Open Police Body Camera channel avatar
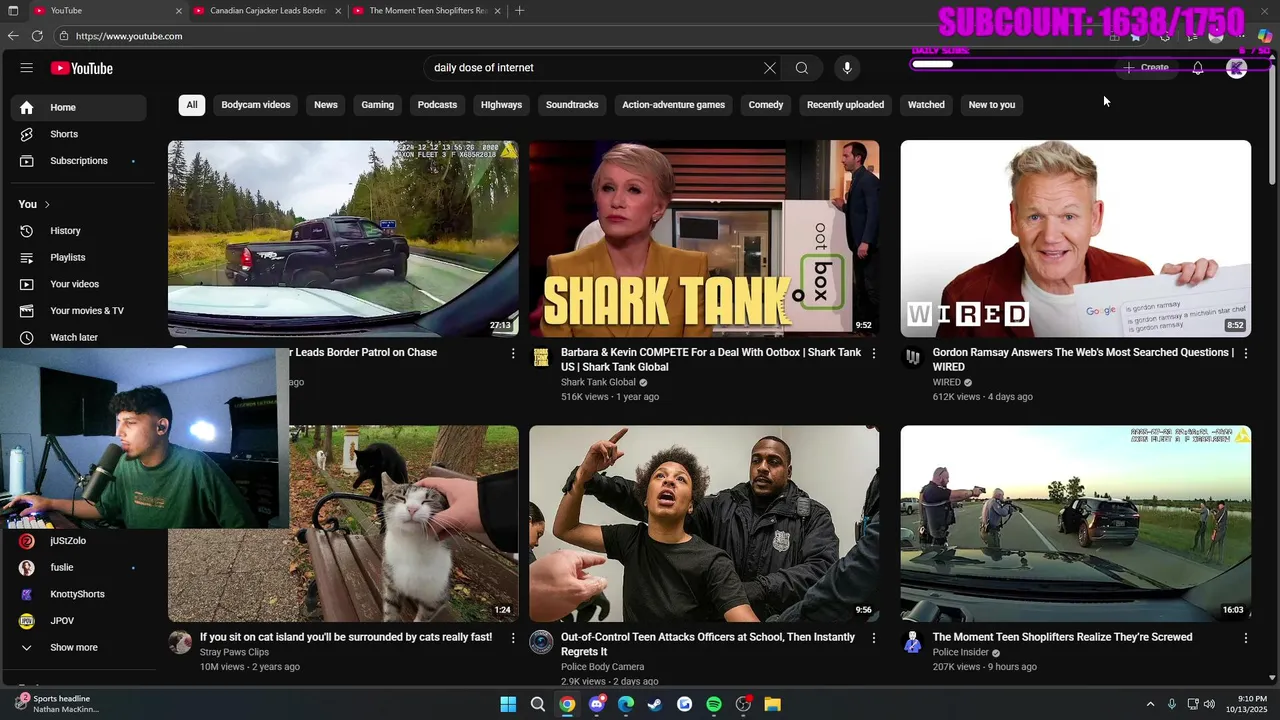This screenshot has width=1280, height=720. (x=541, y=642)
